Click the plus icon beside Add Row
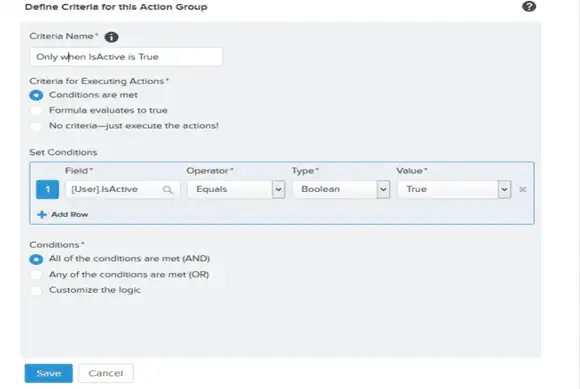 (x=42, y=214)
